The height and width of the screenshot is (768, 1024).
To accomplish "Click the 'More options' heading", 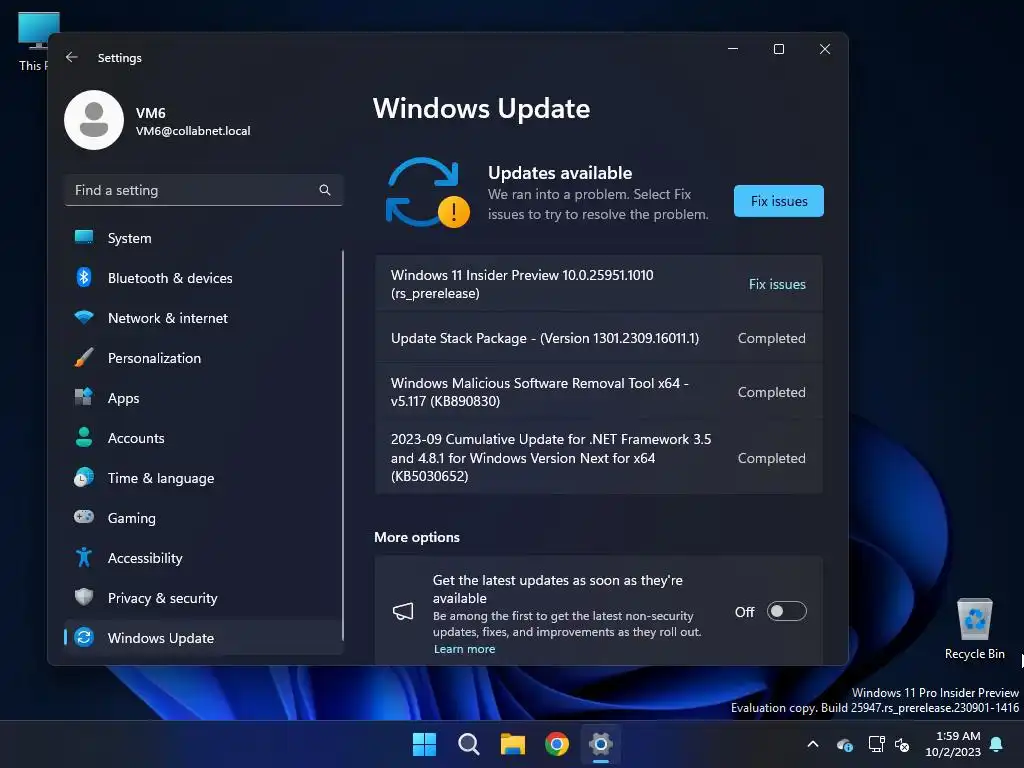I will [x=417, y=537].
